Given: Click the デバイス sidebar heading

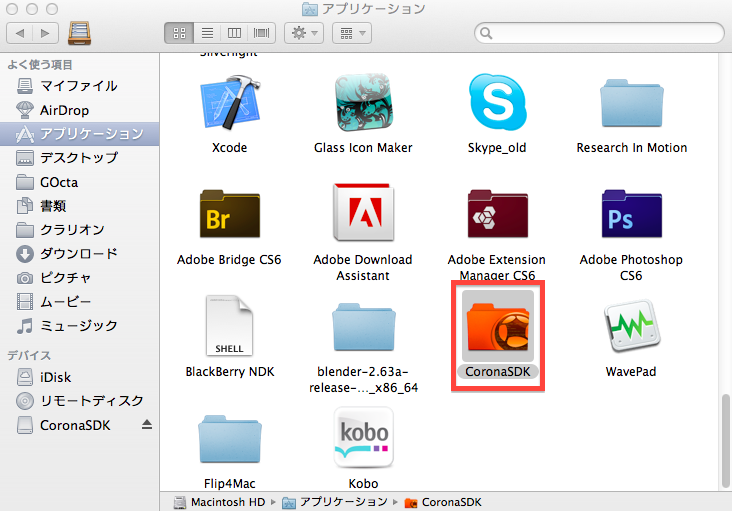Looking at the screenshot, I should pyautogui.click(x=29, y=356).
